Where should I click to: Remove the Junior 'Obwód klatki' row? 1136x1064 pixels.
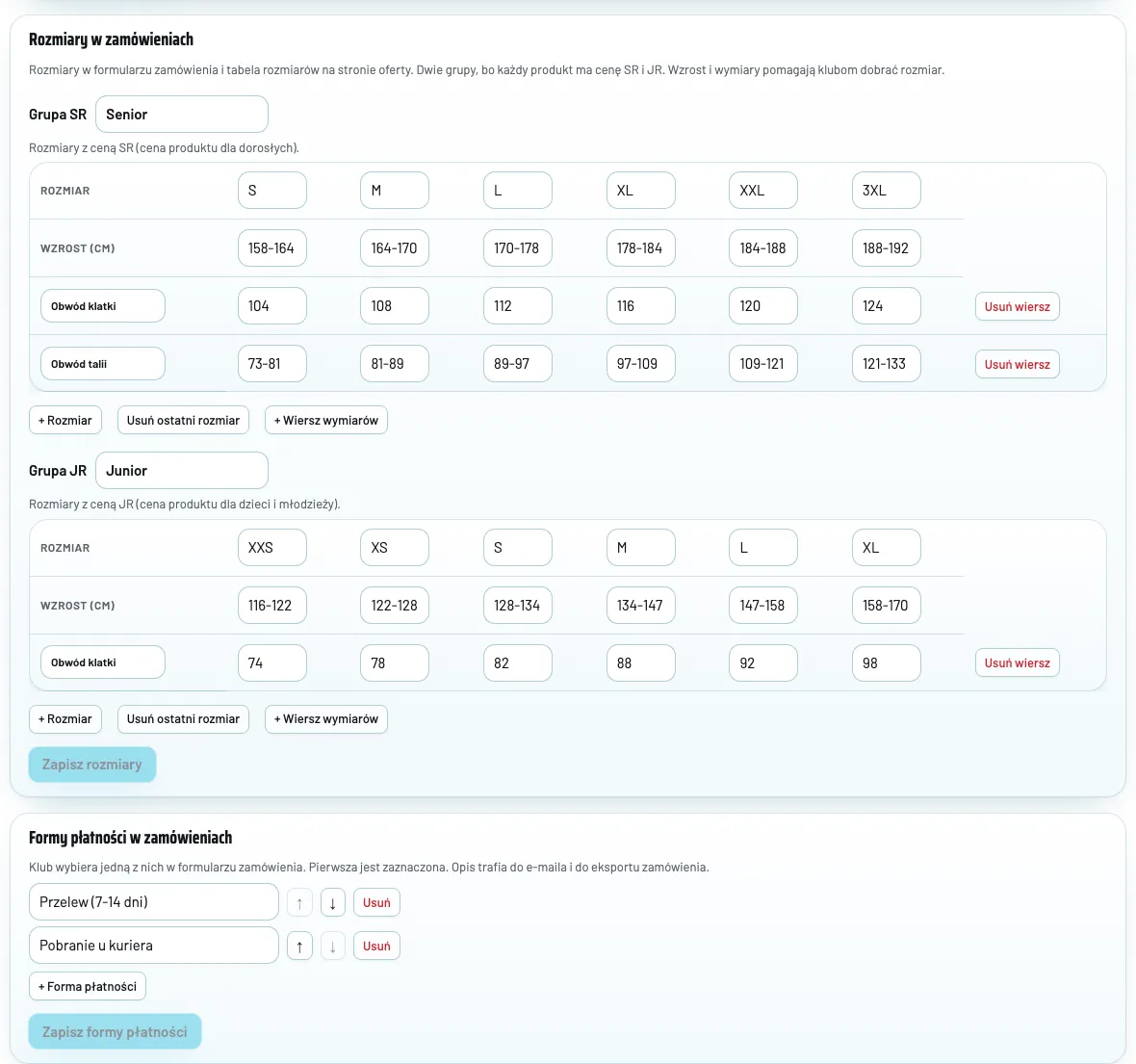1017,663
